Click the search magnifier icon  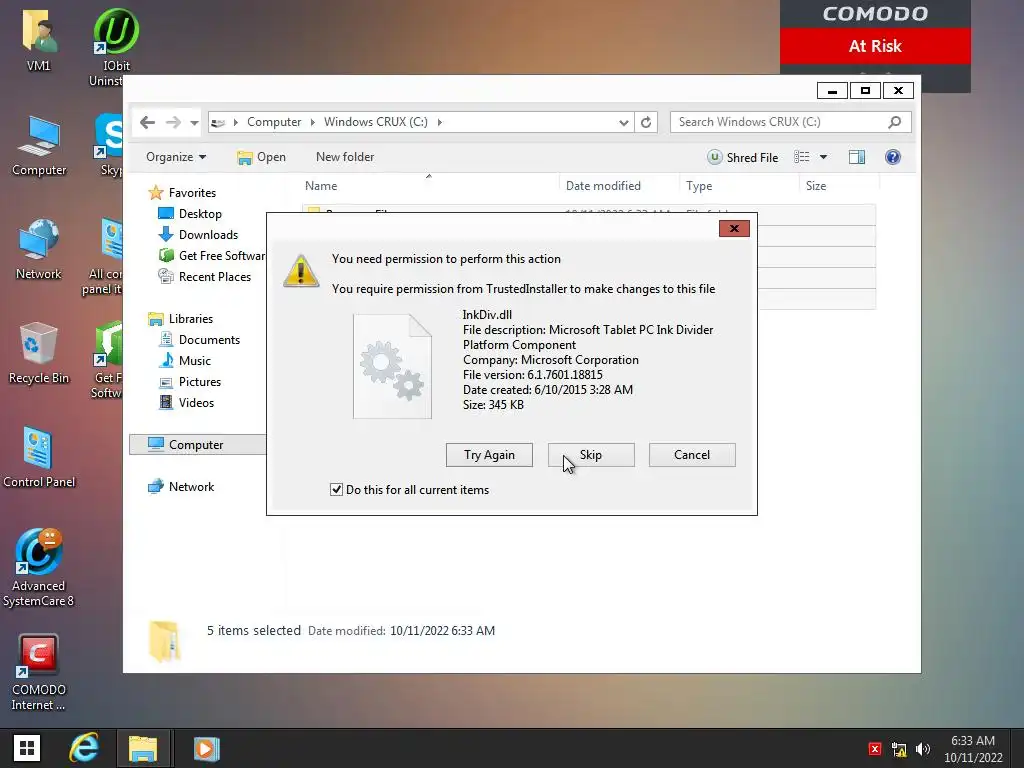pos(895,122)
